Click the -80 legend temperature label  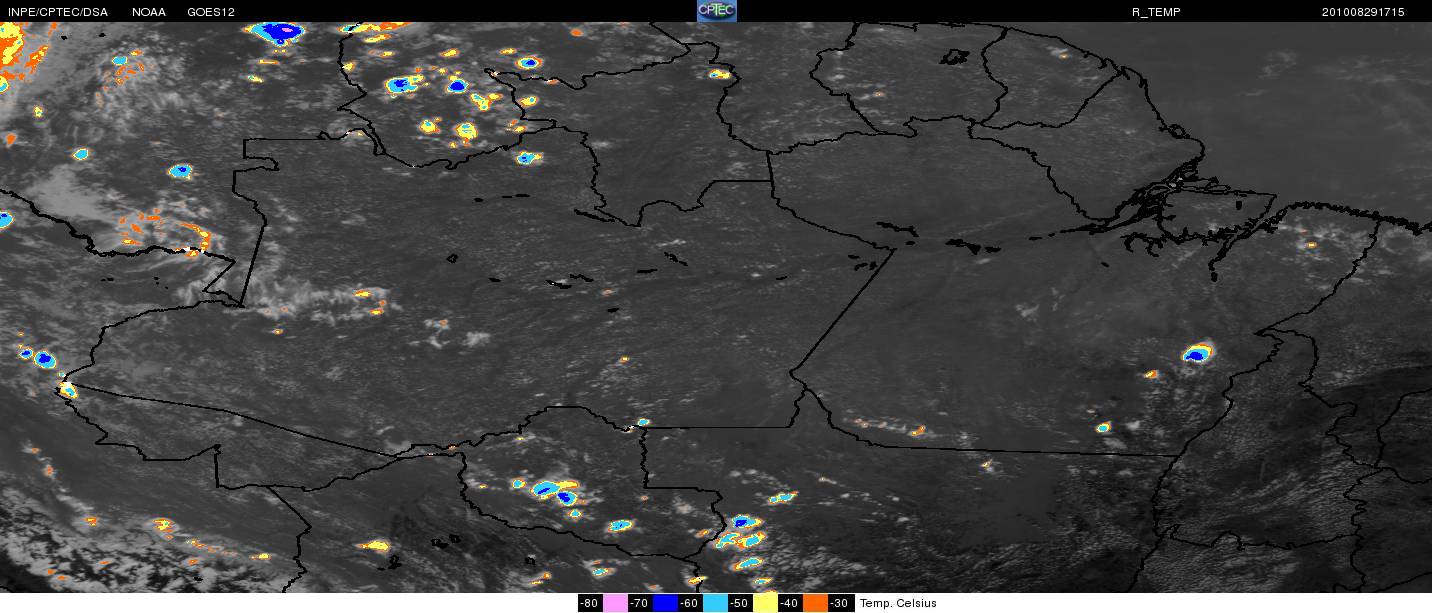589,603
